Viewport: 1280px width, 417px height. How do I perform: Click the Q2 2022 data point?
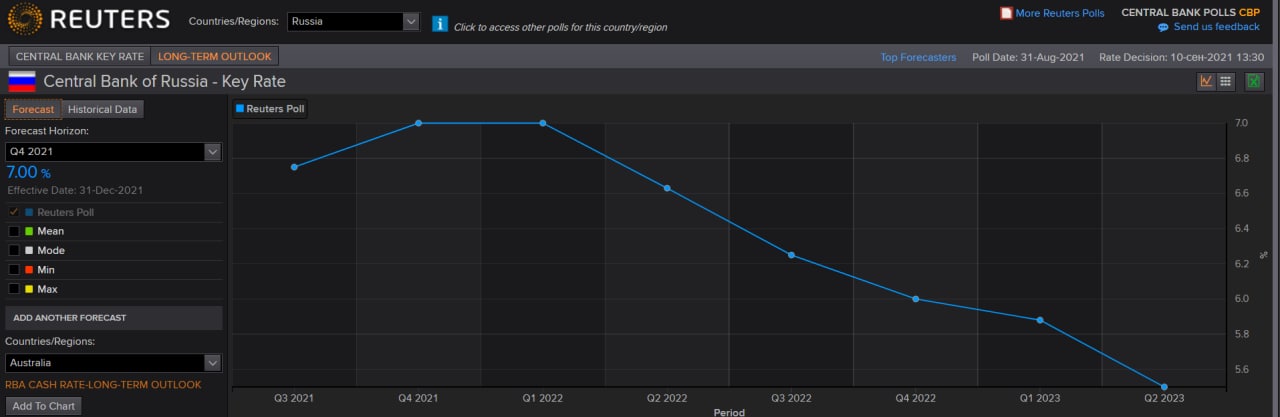pos(667,188)
